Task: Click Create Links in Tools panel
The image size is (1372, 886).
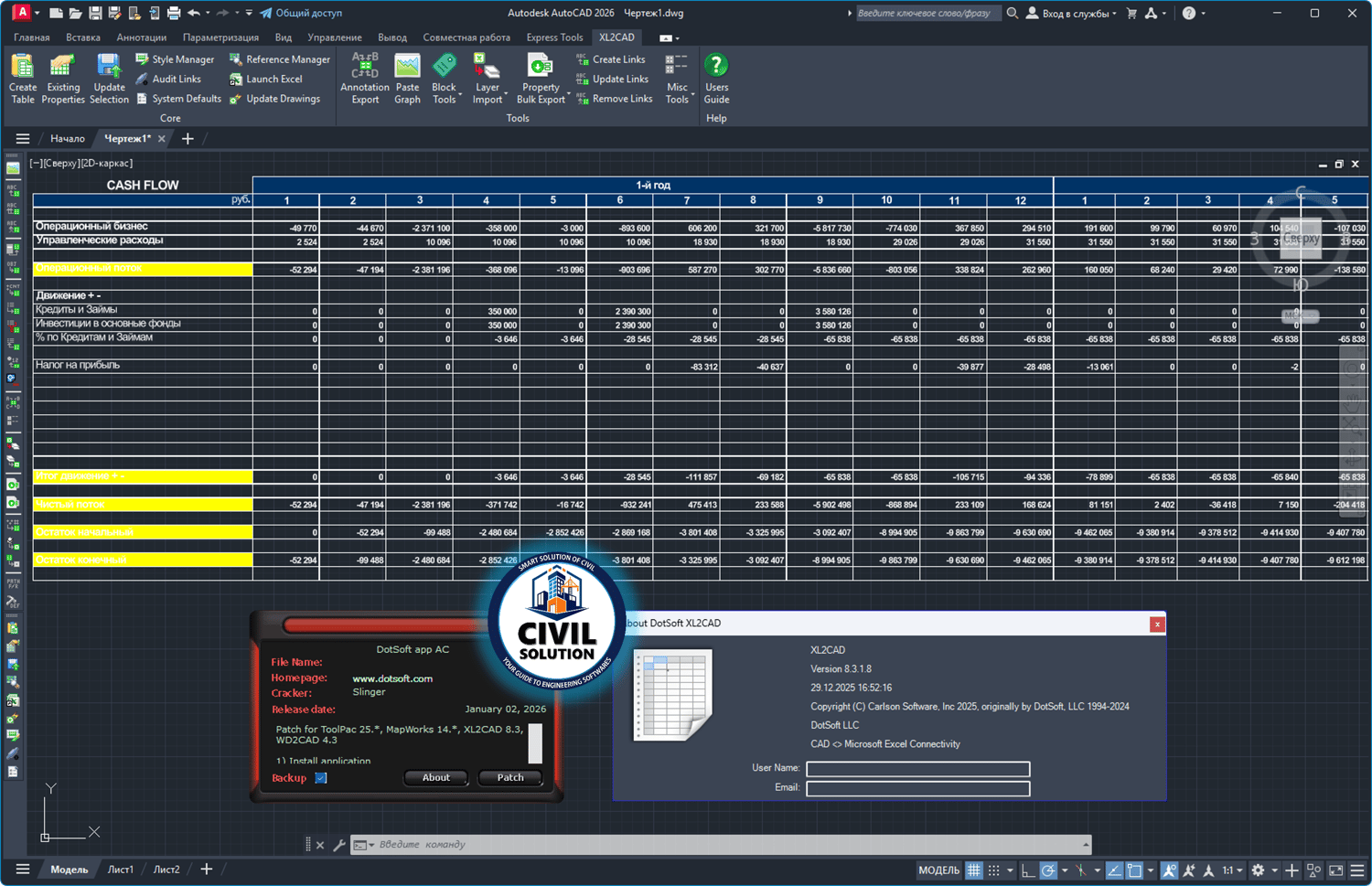Action: tap(611, 59)
